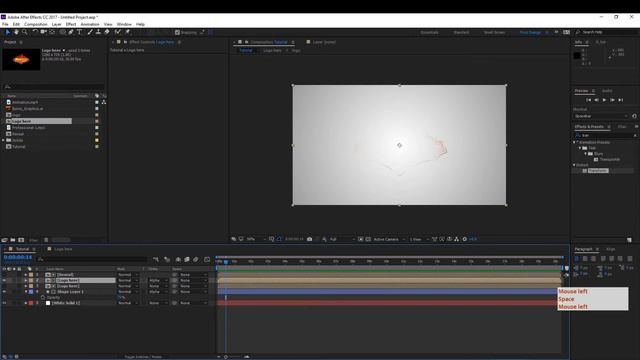
Task: Switch to Logo here timeline tab
Action: click(x=63, y=249)
